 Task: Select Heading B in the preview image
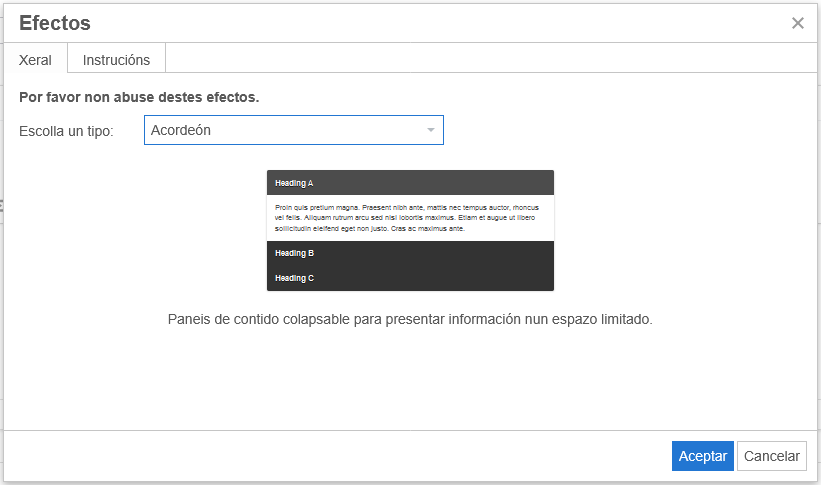[294, 253]
